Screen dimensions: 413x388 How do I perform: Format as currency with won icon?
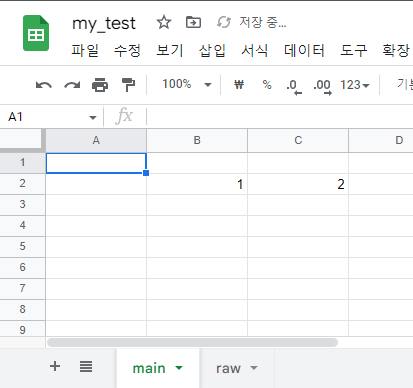pyautogui.click(x=239, y=85)
